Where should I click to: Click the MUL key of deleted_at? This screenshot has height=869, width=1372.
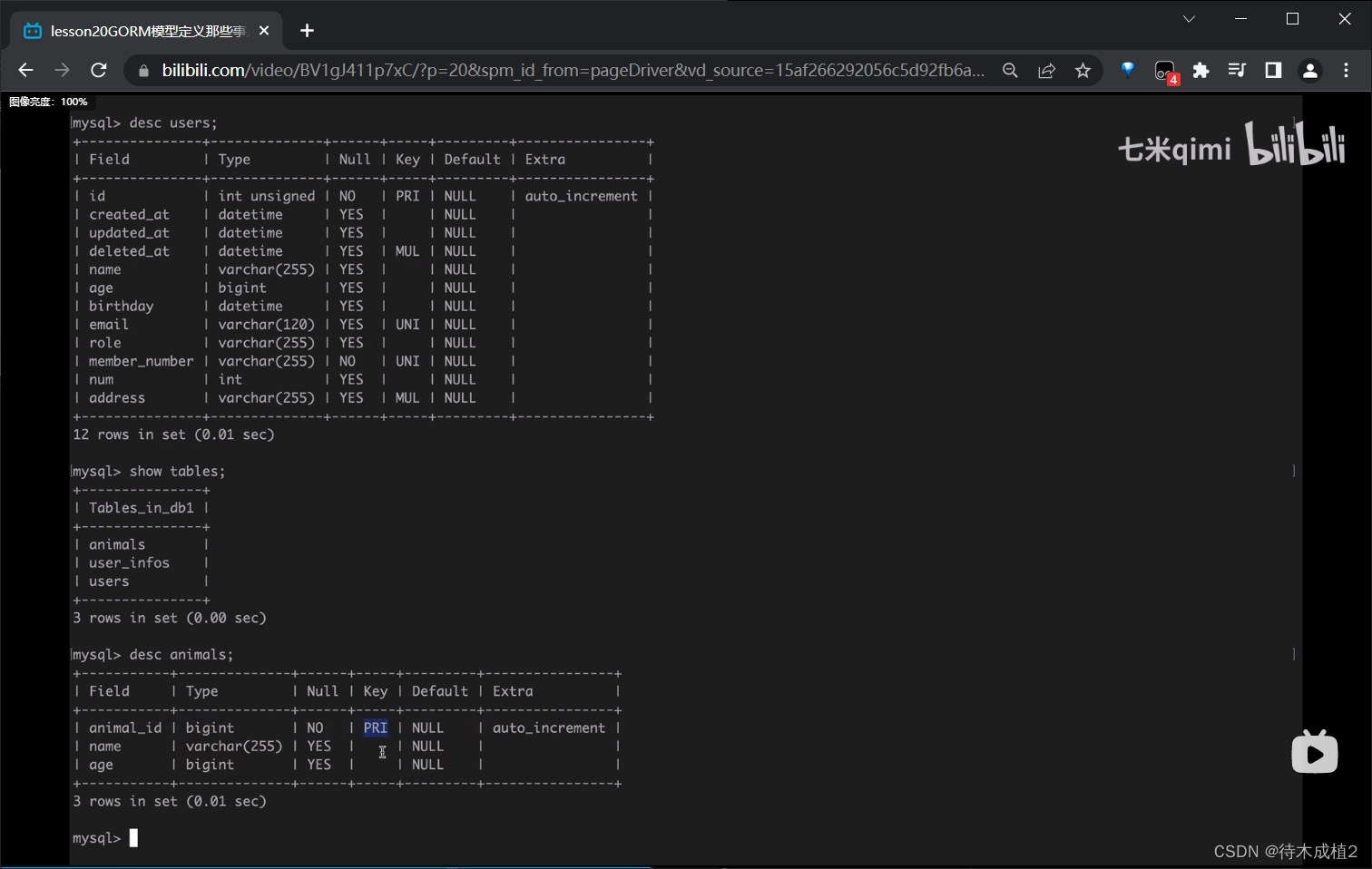tap(407, 251)
